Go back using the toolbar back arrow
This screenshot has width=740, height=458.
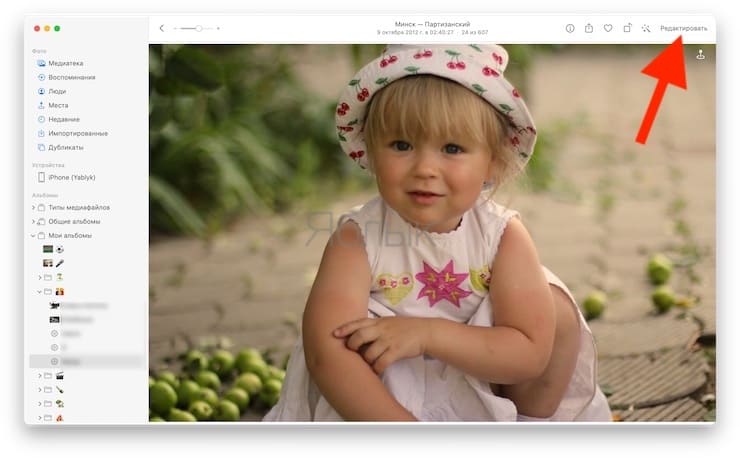[162, 28]
